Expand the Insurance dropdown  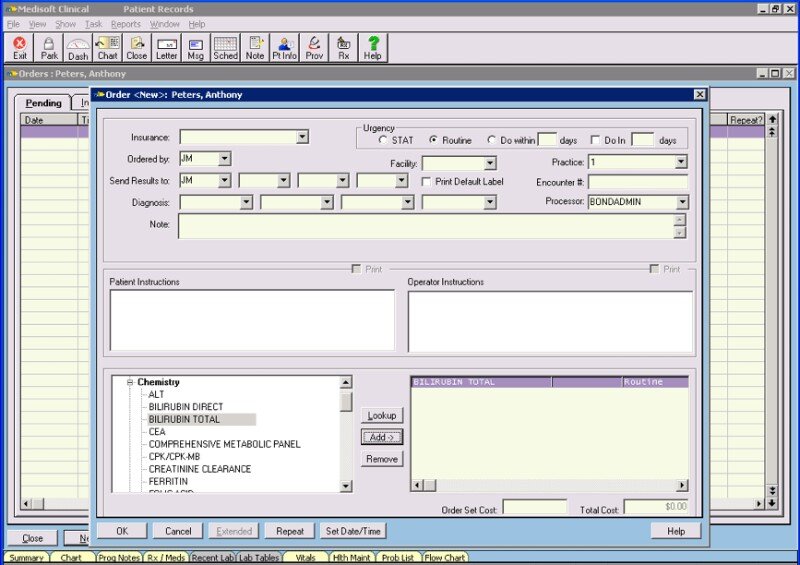point(302,137)
